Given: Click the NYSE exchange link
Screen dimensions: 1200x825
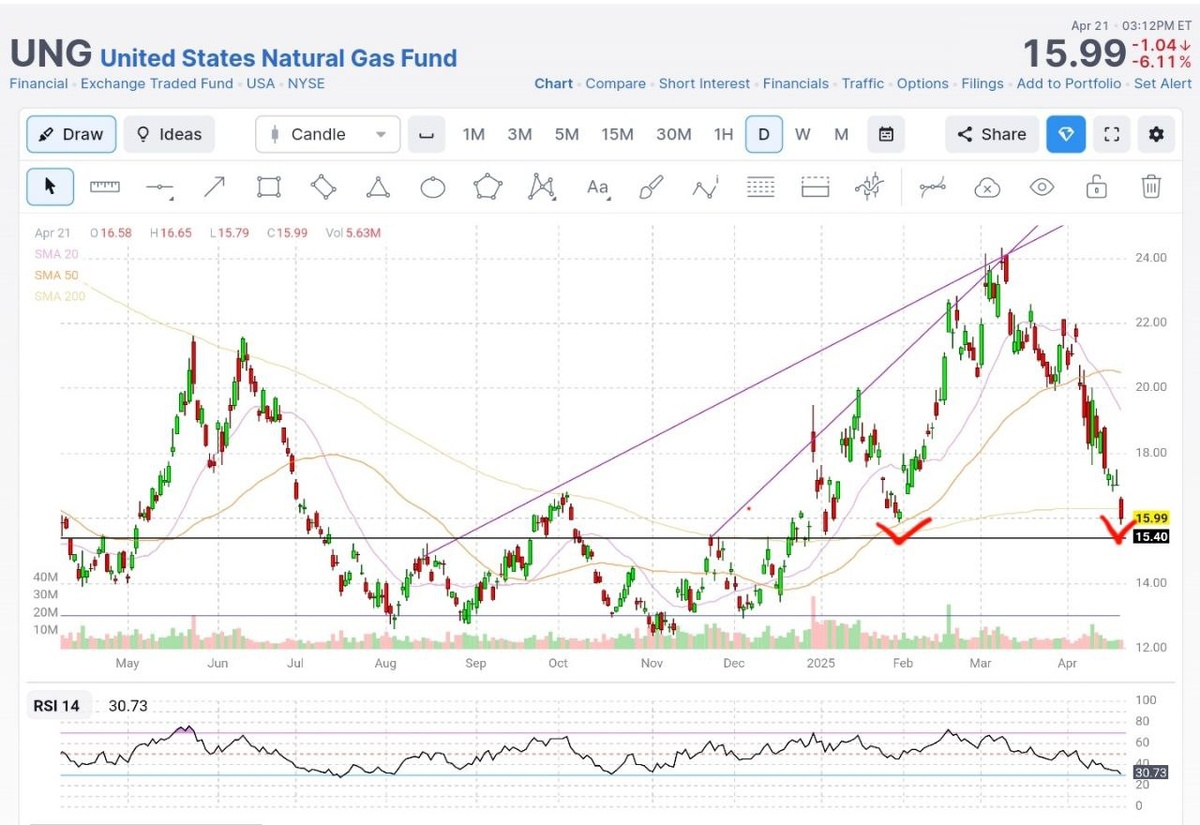Looking at the screenshot, I should (306, 84).
